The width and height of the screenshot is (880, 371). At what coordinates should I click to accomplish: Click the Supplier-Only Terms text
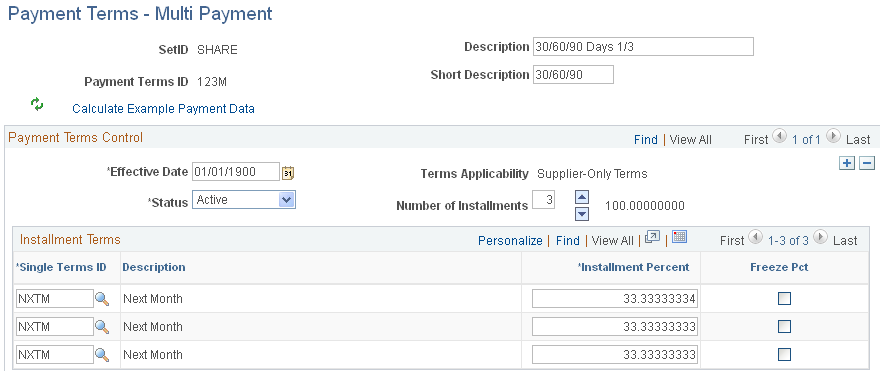(592, 174)
